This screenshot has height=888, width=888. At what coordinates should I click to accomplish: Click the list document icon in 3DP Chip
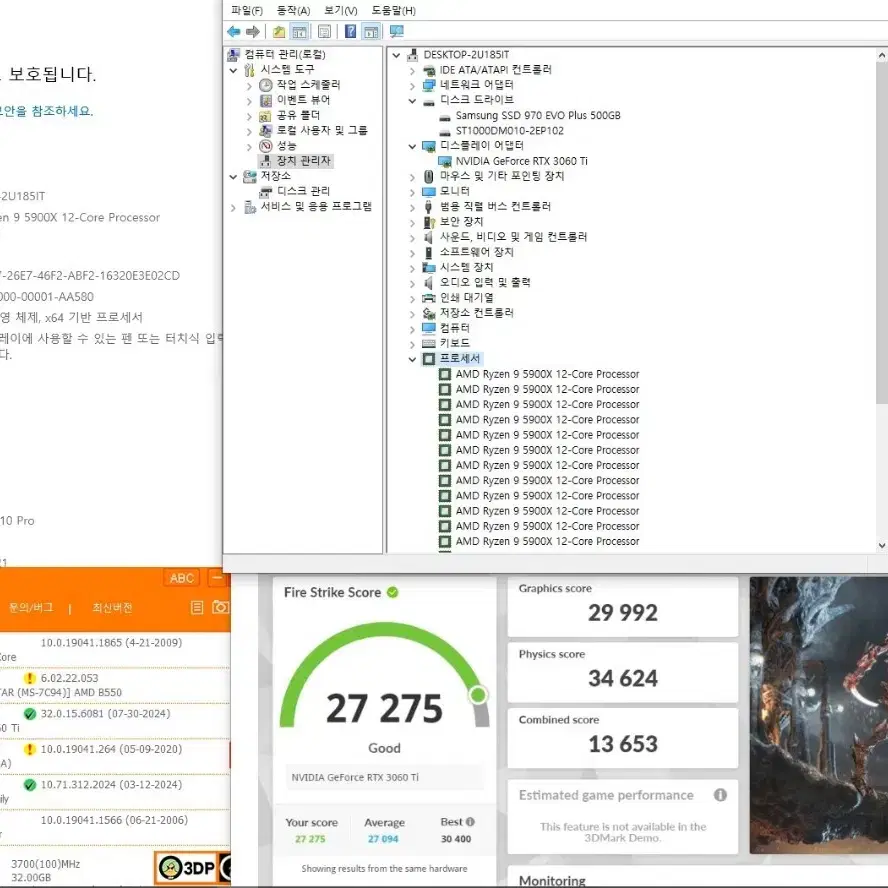(x=197, y=608)
